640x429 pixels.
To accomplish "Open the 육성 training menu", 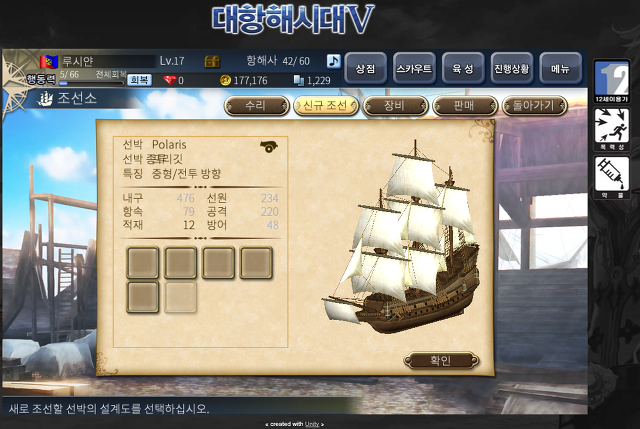I will coord(463,69).
